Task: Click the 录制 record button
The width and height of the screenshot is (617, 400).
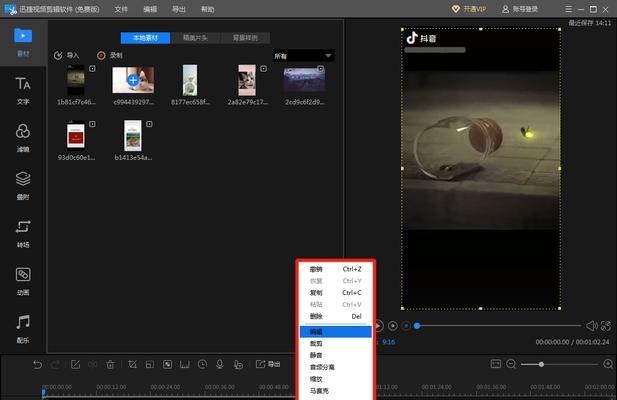Action: click(x=110, y=55)
